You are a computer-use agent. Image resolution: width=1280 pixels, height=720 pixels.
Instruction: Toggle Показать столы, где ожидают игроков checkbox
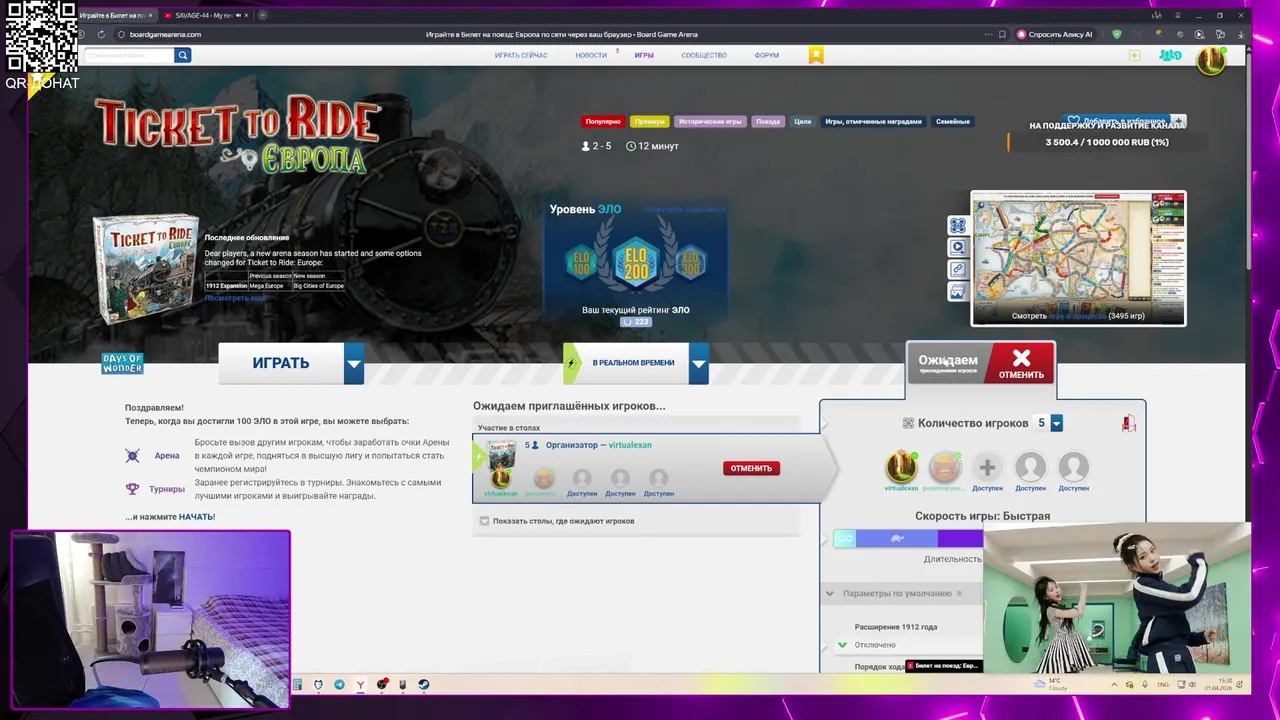coord(484,521)
